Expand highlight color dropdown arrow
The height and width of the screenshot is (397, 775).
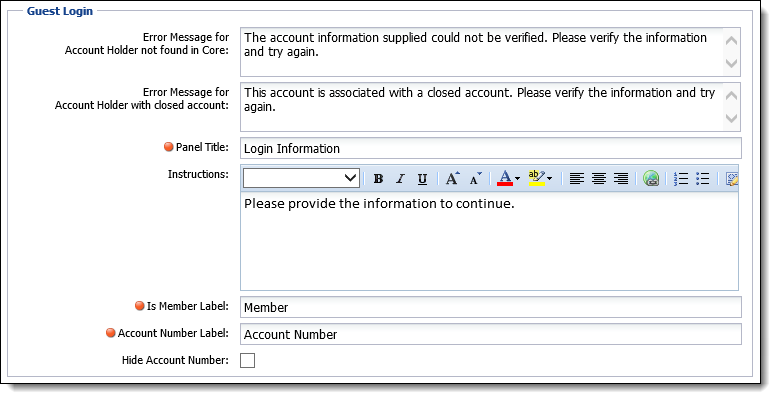[550, 178]
